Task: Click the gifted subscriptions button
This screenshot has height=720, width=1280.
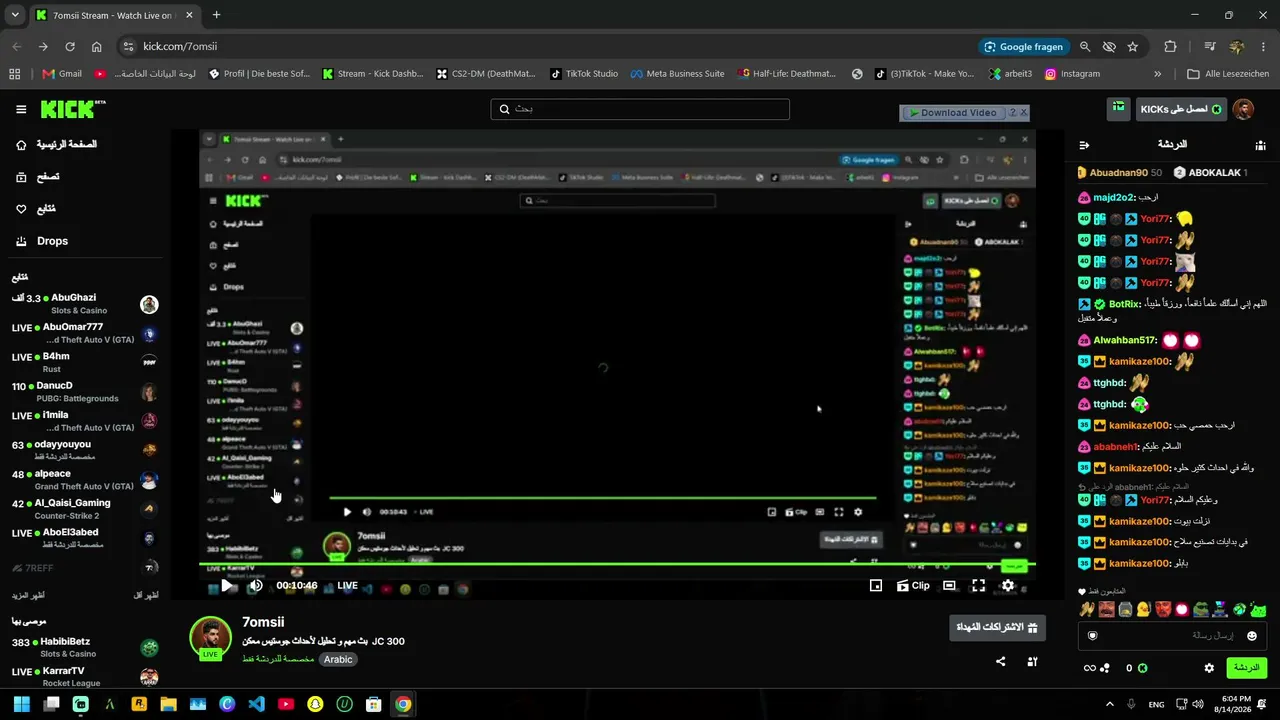Action: tap(997, 627)
